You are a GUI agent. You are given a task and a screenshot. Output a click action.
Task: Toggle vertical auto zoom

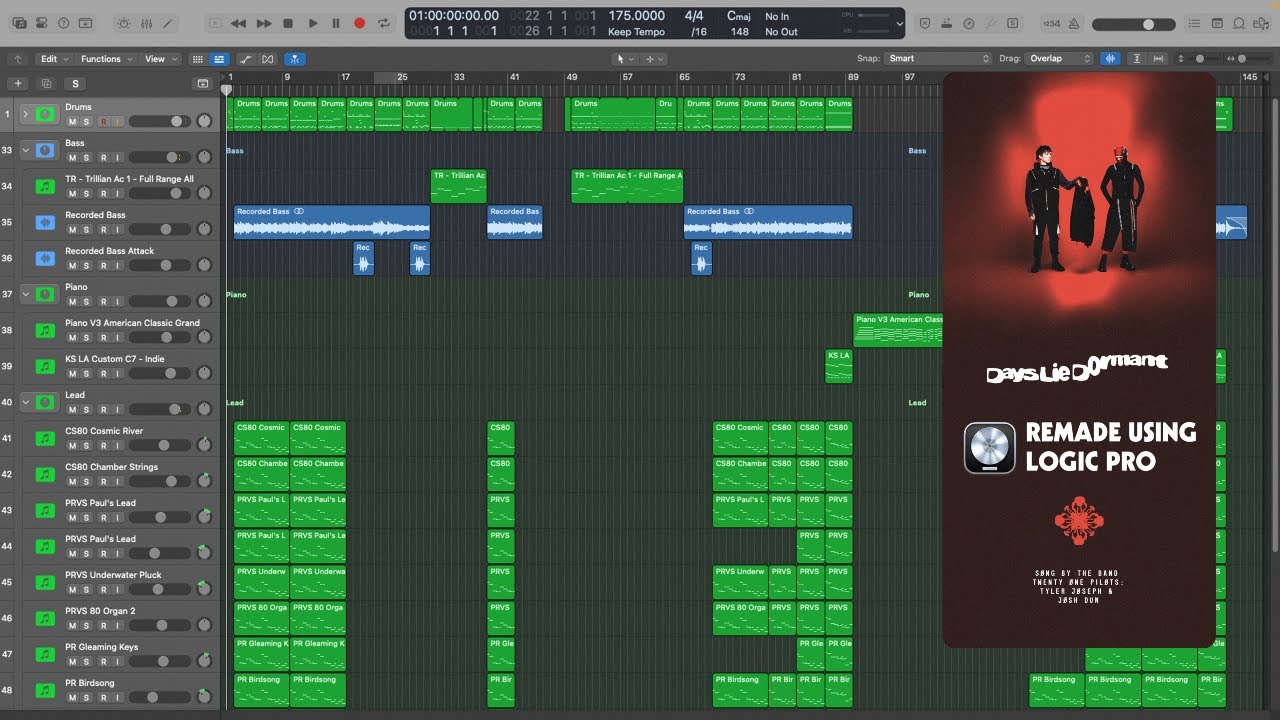click(x=1137, y=59)
